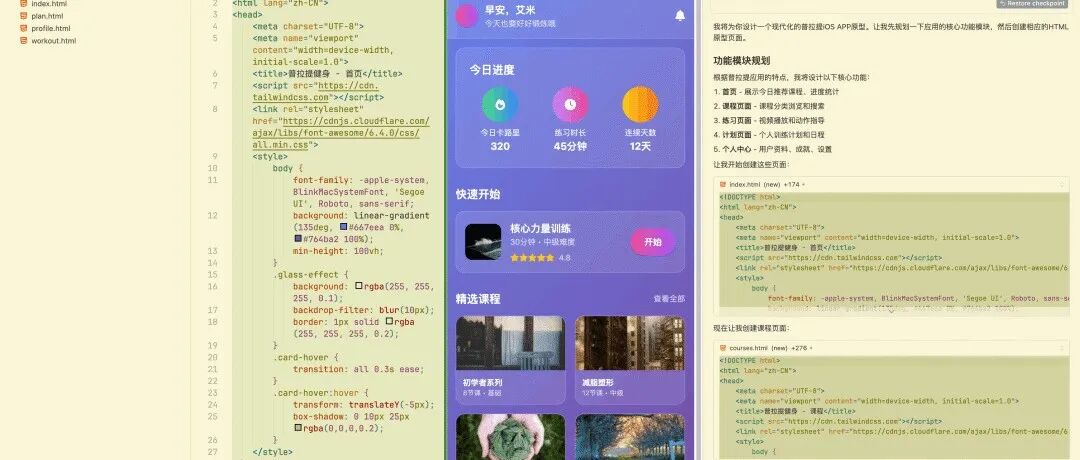Click the rgba(255, 255, 255, 0.1) background swatch
The image size is (1080, 460).
359,286
